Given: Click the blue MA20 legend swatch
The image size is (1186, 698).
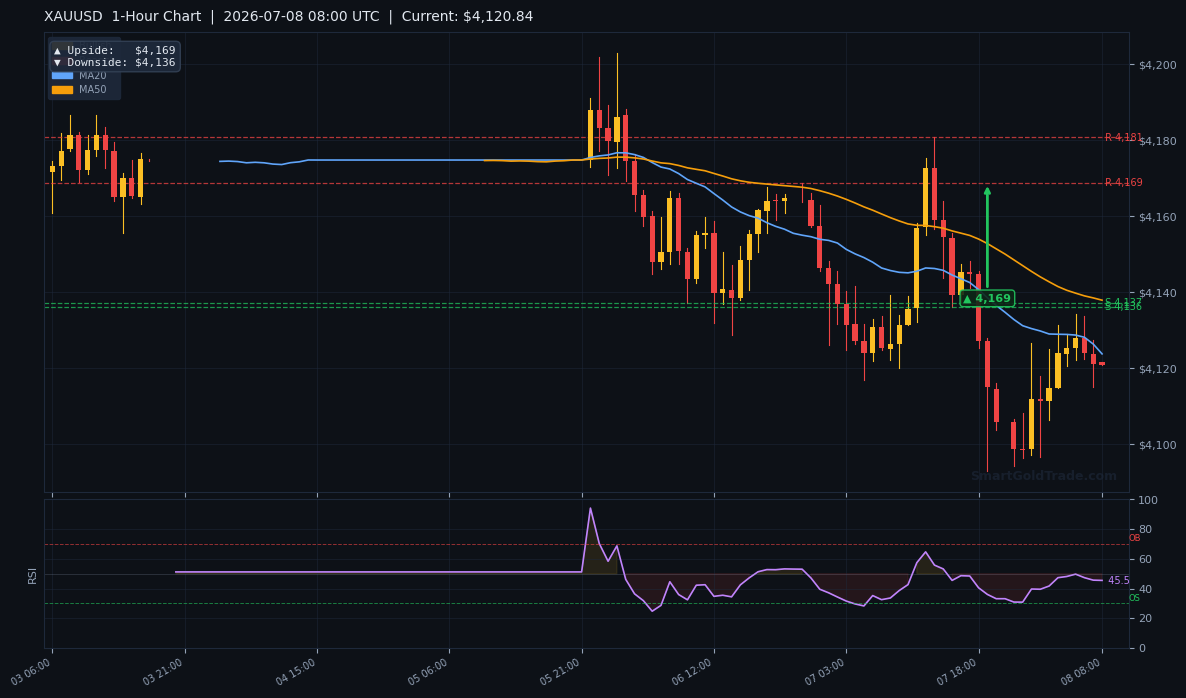Looking at the screenshot, I should (x=62, y=76).
